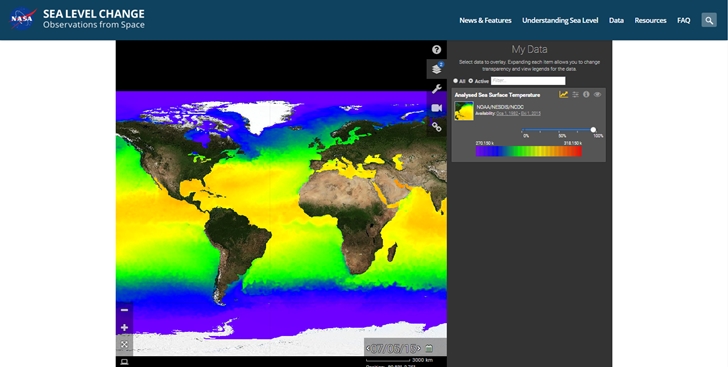
Task: Open the chart icon for Sea Surface Temperature
Action: pos(563,94)
